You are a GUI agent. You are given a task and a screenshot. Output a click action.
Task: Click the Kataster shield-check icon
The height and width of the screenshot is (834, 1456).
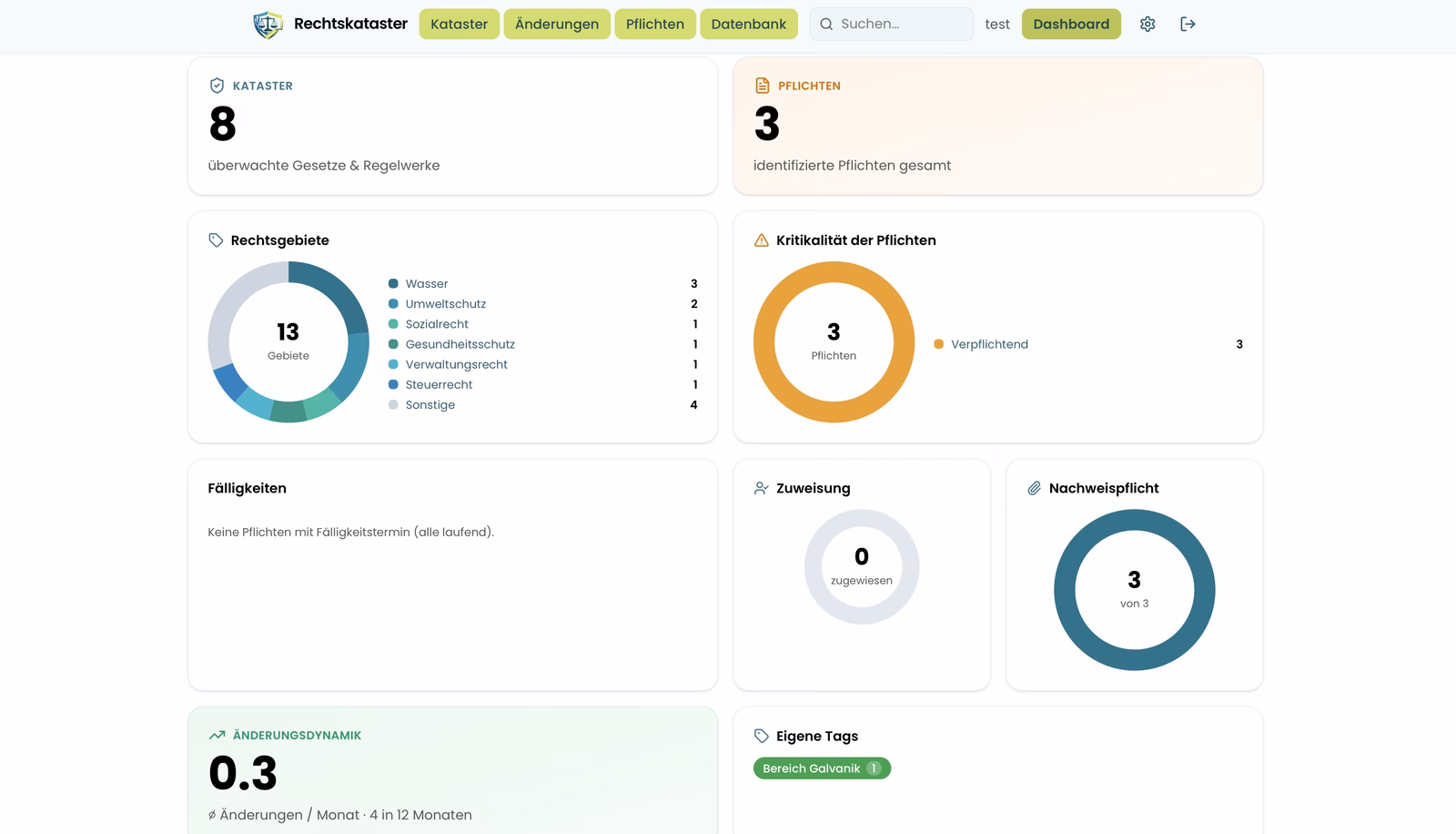(x=217, y=86)
